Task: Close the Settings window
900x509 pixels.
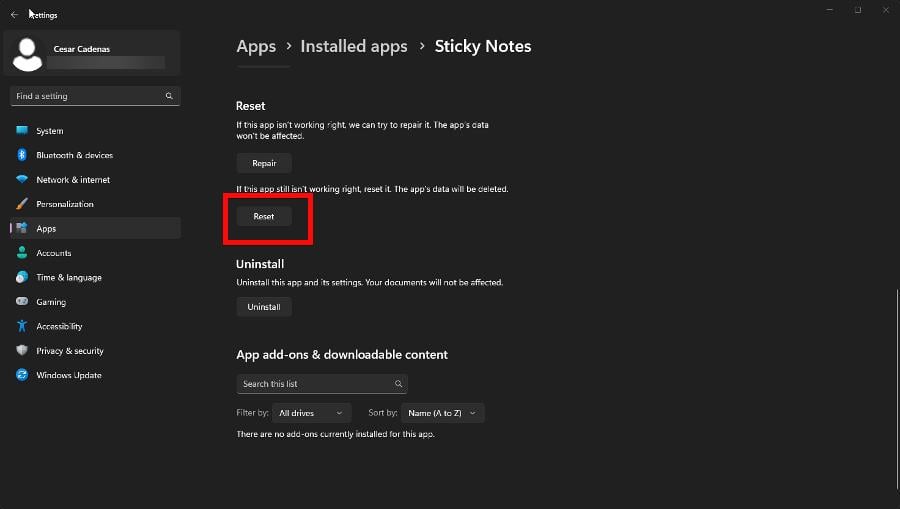Action: coord(886,10)
